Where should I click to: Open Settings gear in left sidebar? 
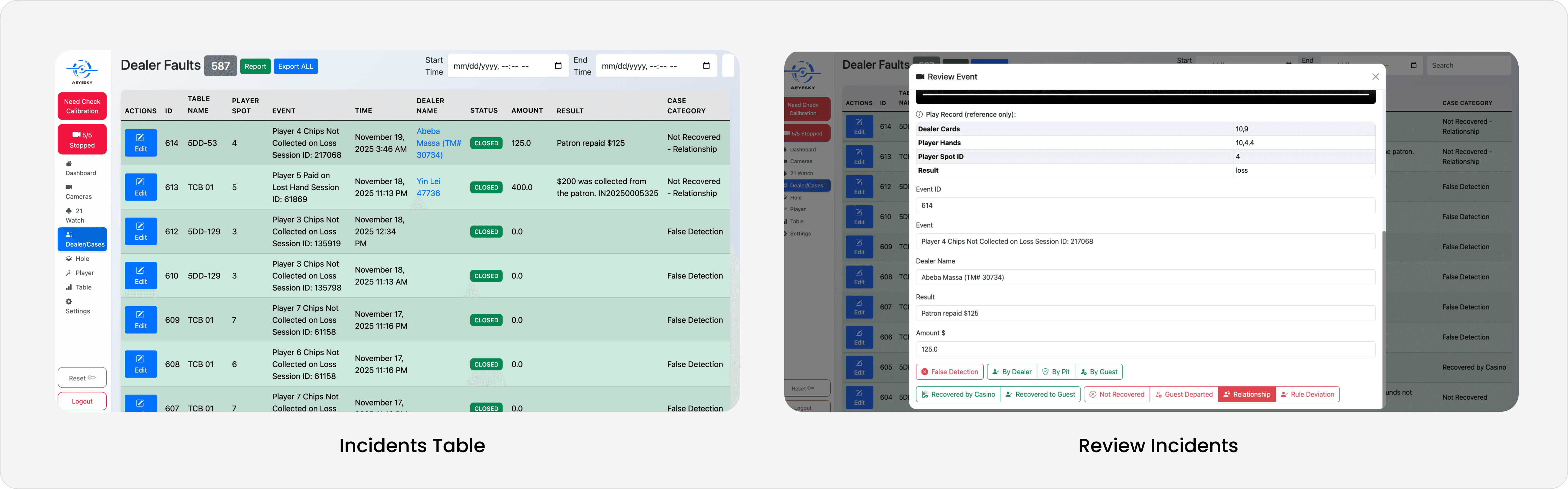pyautogui.click(x=77, y=306)
